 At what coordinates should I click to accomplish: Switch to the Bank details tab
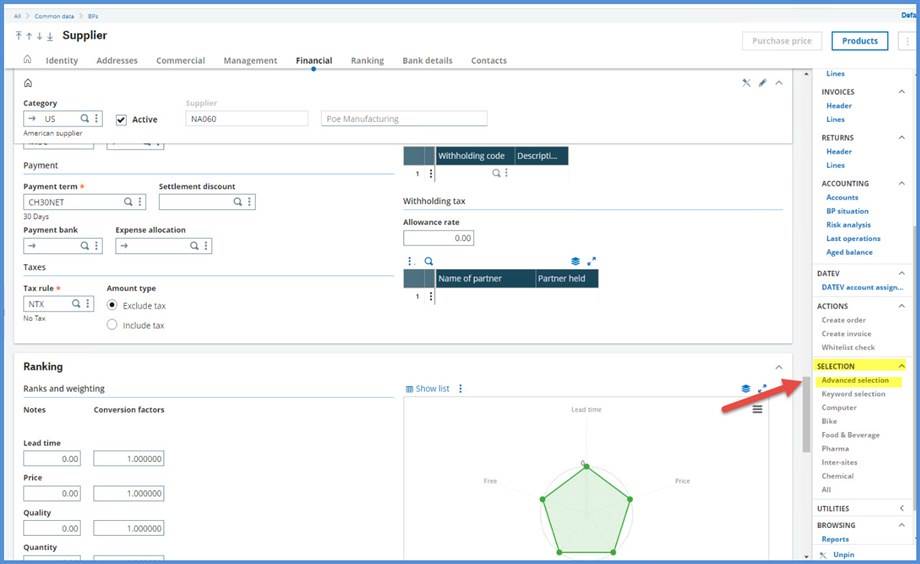(x=426, y=61)
